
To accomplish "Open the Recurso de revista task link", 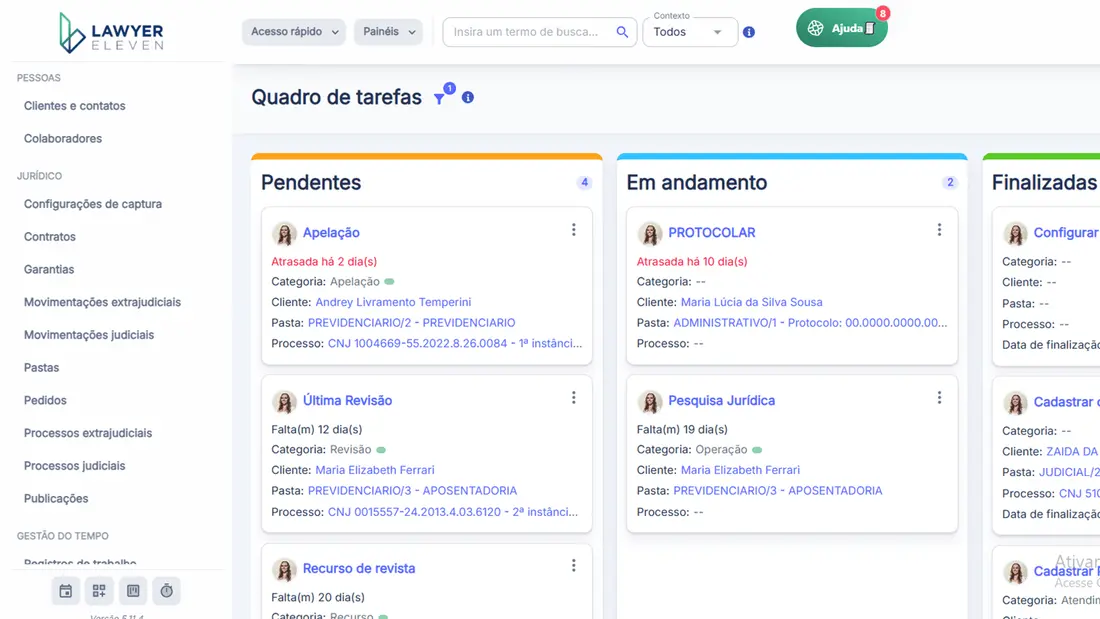I will [x=359, y=568].
